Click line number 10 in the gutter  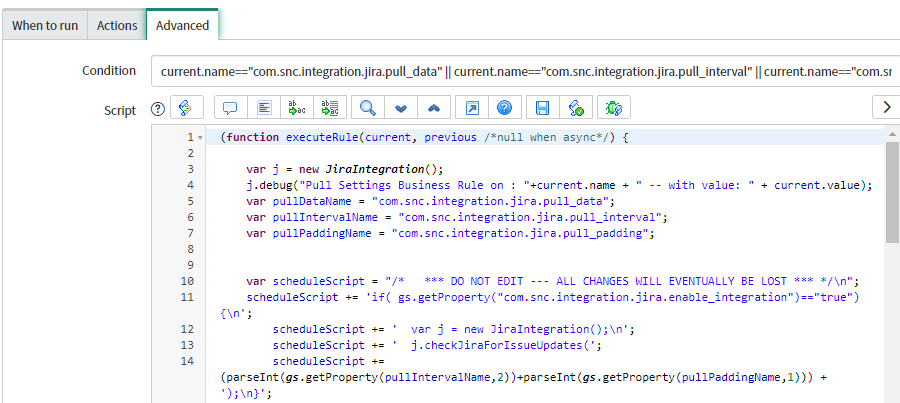coord(188,281)
